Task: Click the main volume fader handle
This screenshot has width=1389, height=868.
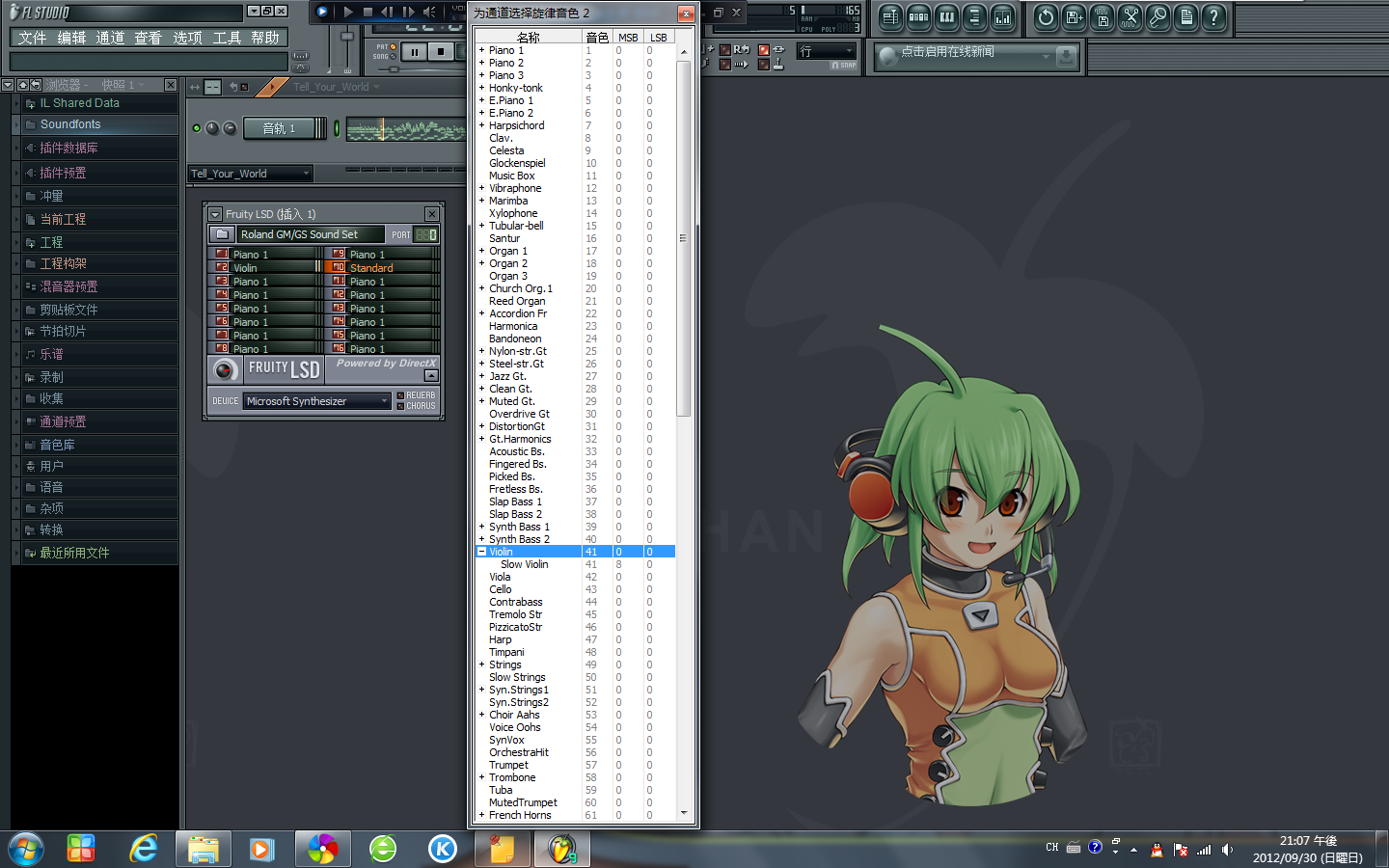Action: (x=347, y=37)
